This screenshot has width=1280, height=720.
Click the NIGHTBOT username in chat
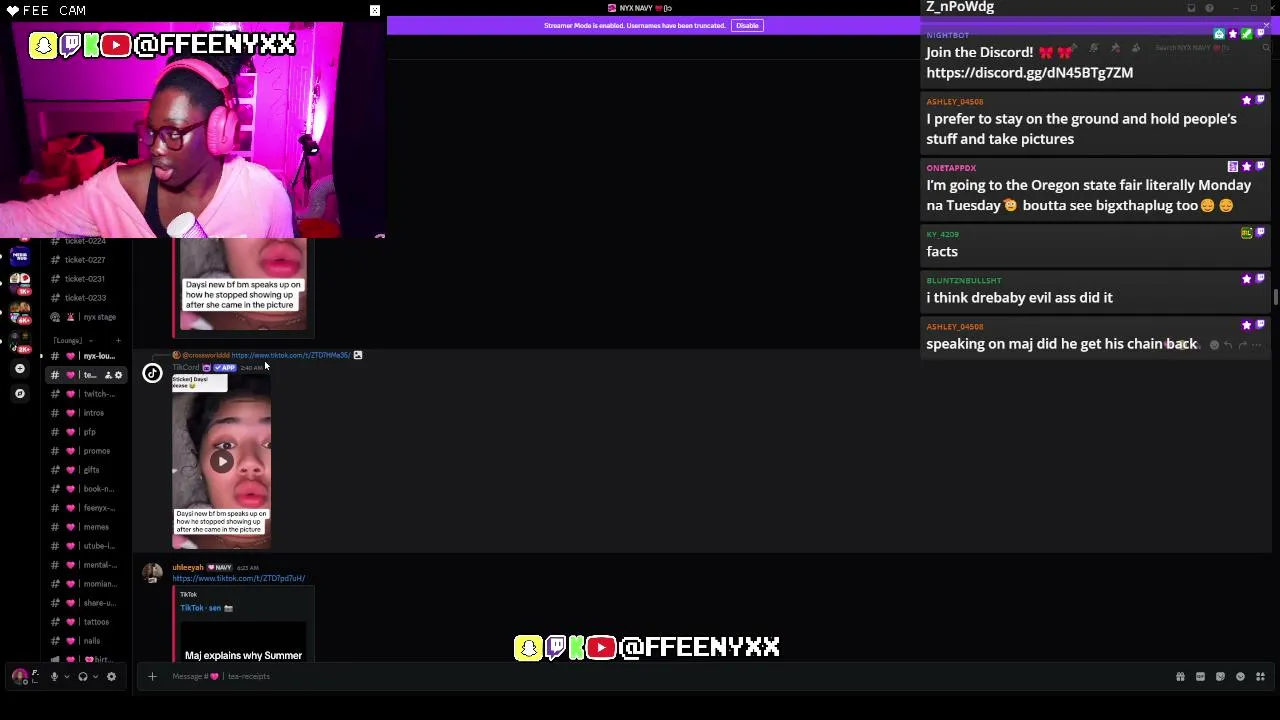pyautogui.click(x=947, y=35)
